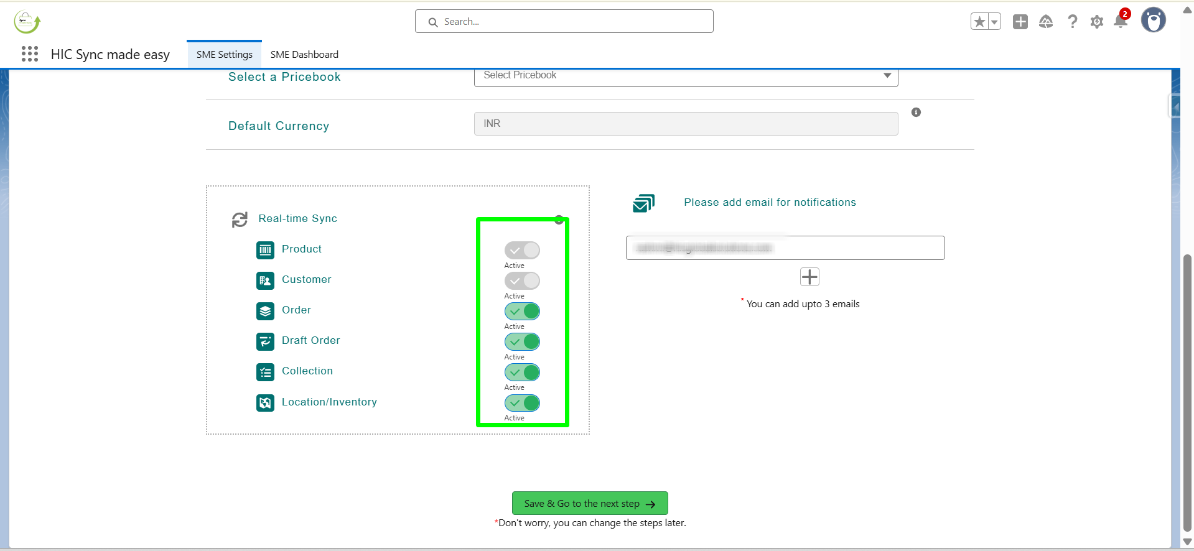This screenshot has width=1194, height=551.
Task: Open the favorites star icon
Action: coord(979,22)
